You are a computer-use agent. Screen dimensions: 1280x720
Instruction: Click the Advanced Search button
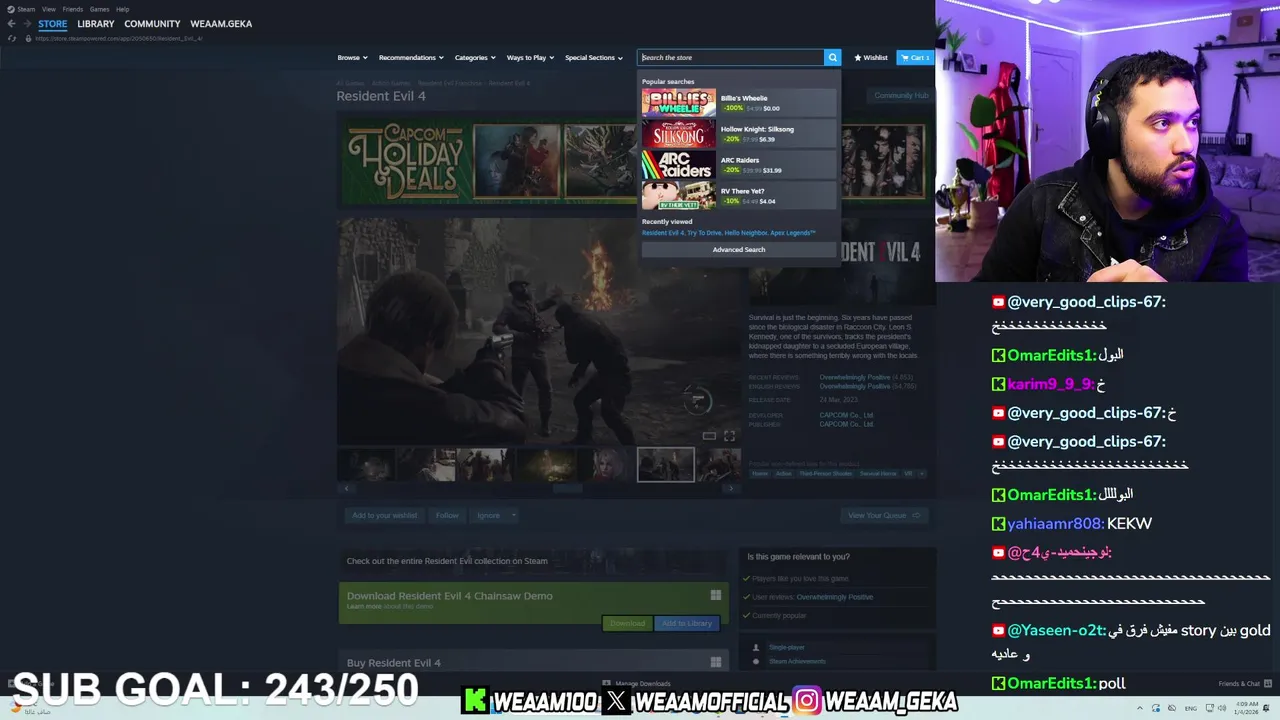tap(739, 250)
